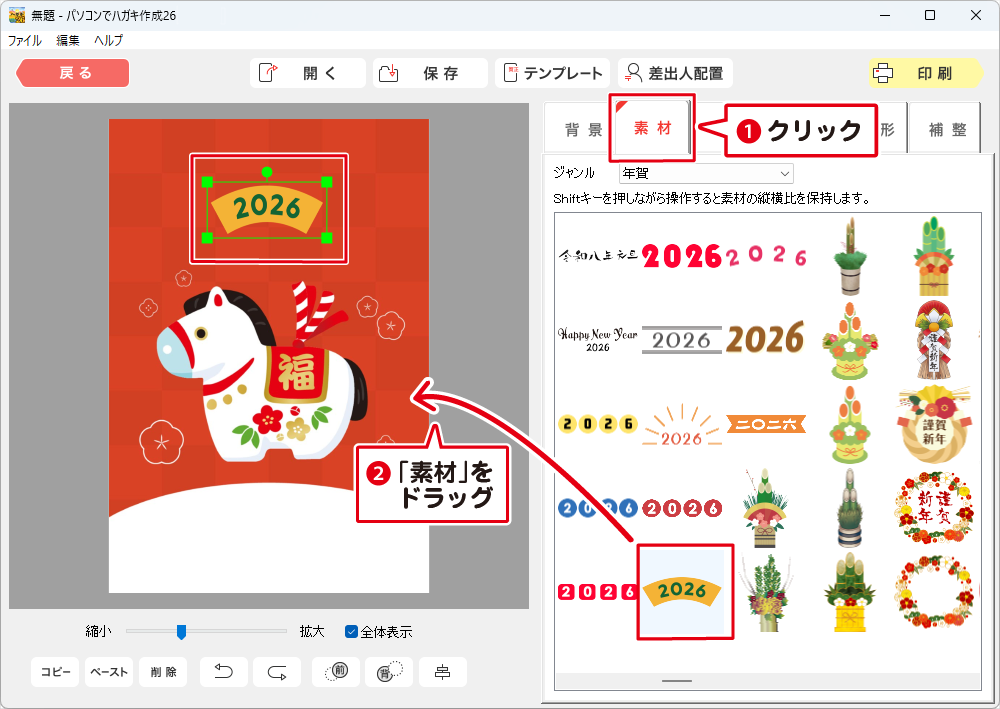The width and height of the screenshot is (1000, 709).
Task: Toggle the 全体表示 checkbox
Action: pos(352,631)
